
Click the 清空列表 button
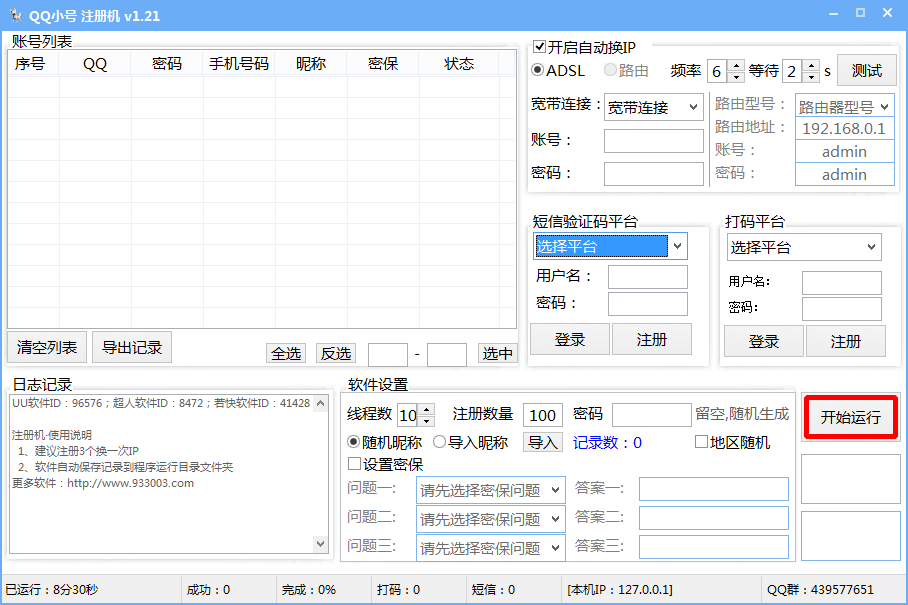[x=47, y=347]
